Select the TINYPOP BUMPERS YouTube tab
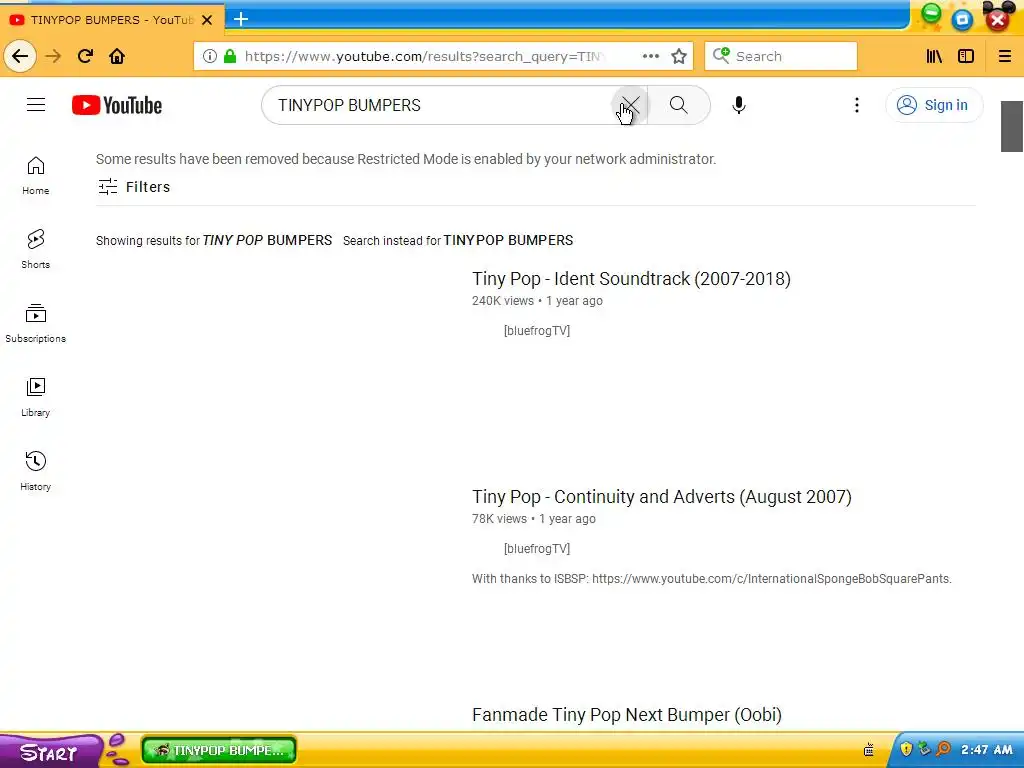This screenshot has height=768, width=1024. [x=112, y=20]
